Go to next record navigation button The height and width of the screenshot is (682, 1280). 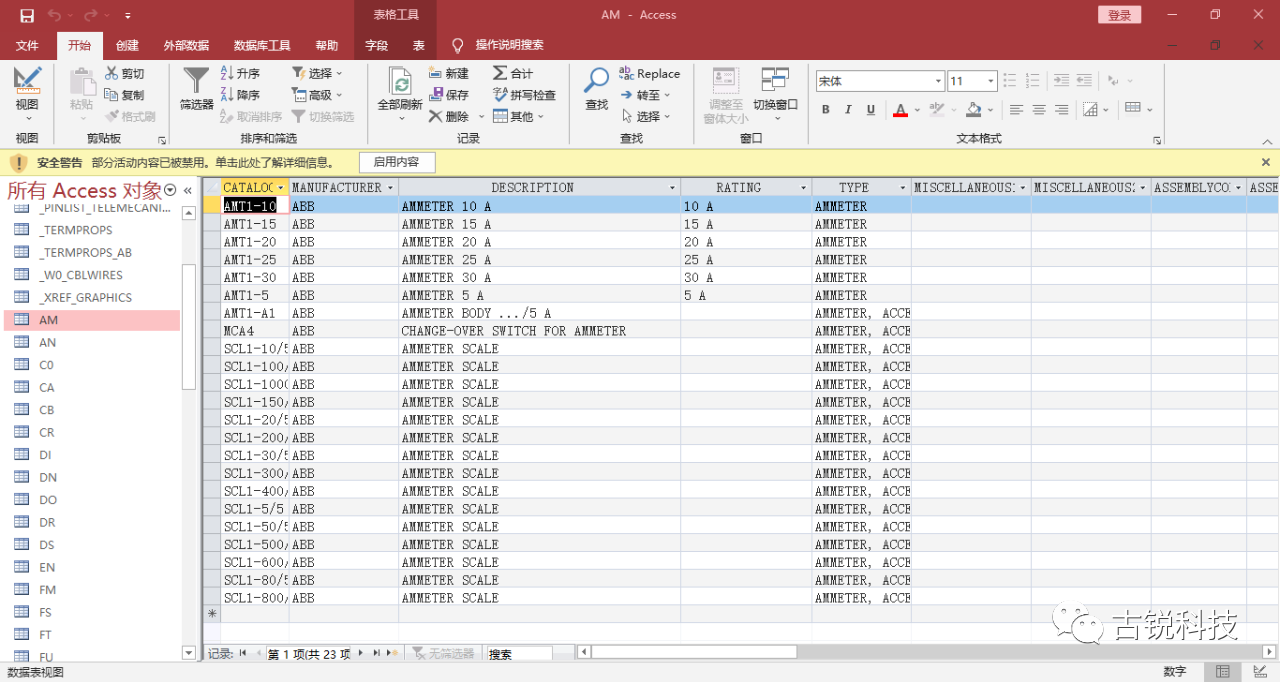coord(362,653)
